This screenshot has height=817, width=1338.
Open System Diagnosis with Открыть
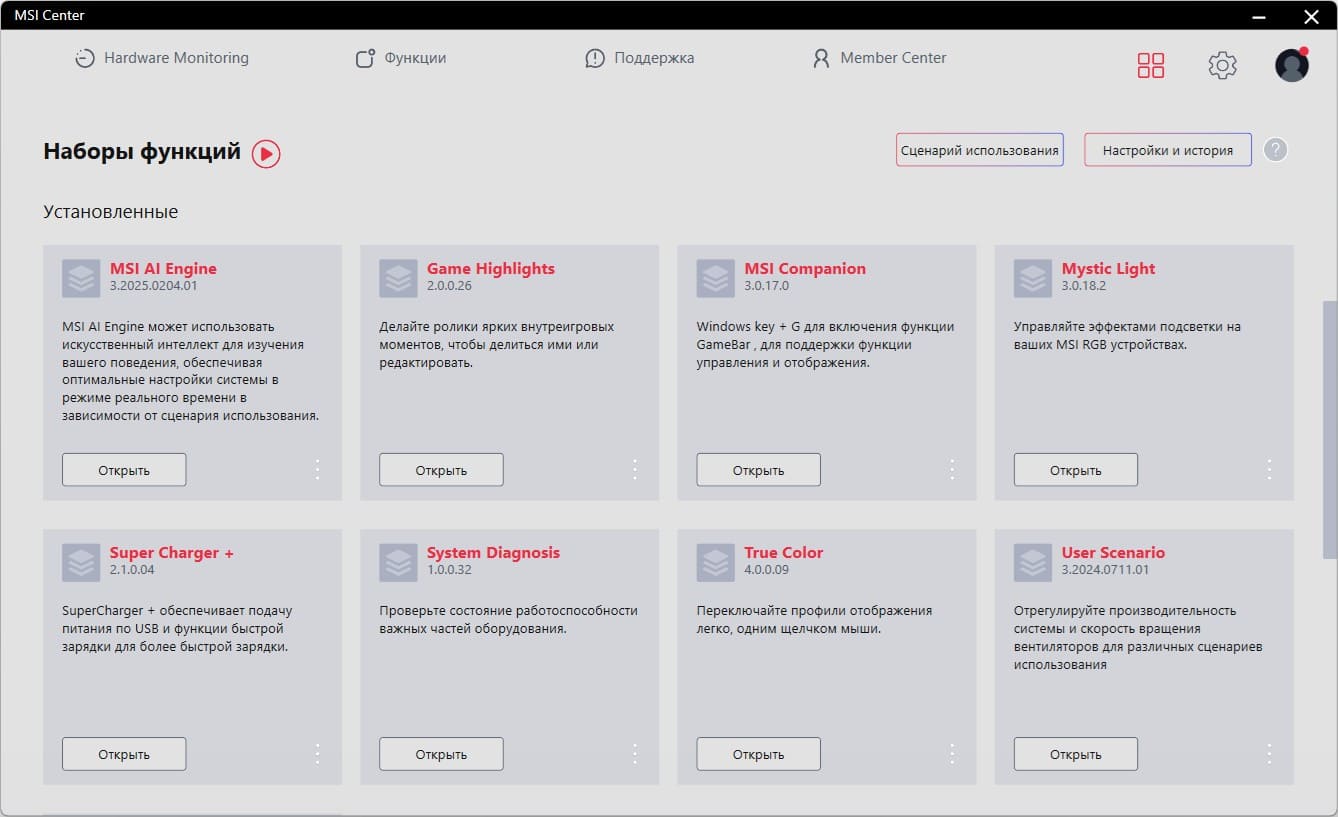pos(441,754)
